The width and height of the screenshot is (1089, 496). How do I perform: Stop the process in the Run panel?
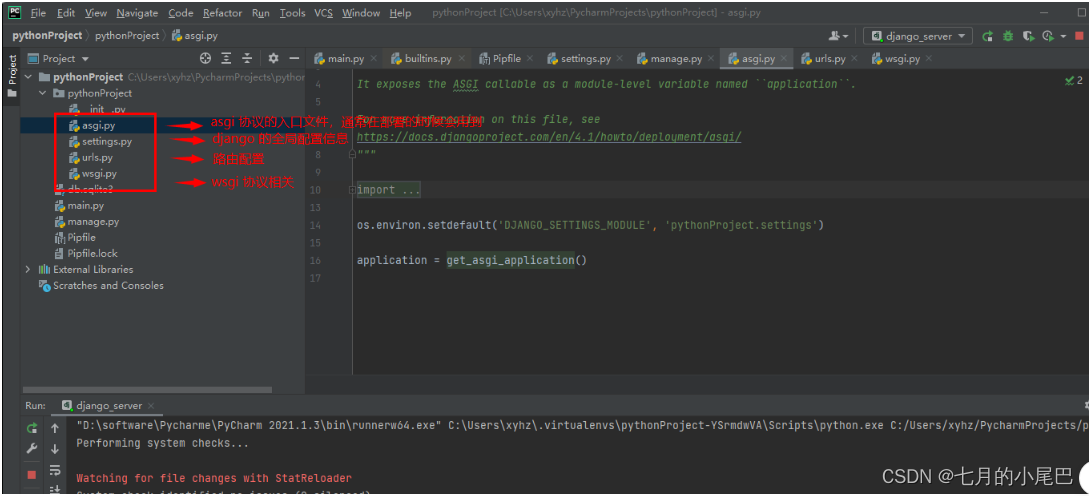[x=32, y=474]
